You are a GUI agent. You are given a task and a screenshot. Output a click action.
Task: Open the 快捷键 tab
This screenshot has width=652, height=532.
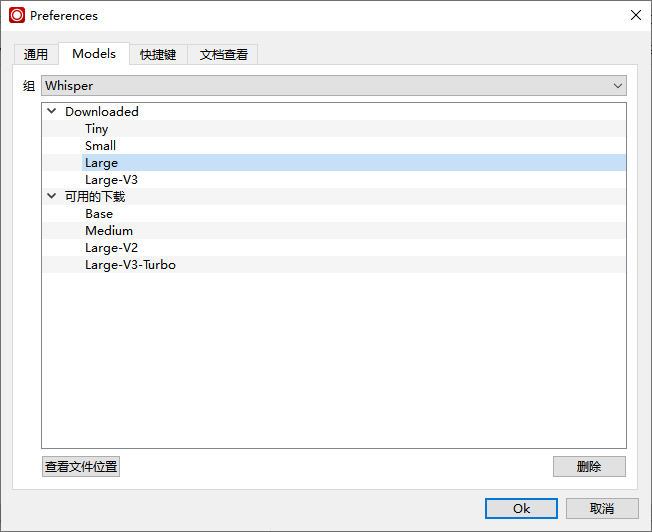click(x=158, y=55)
